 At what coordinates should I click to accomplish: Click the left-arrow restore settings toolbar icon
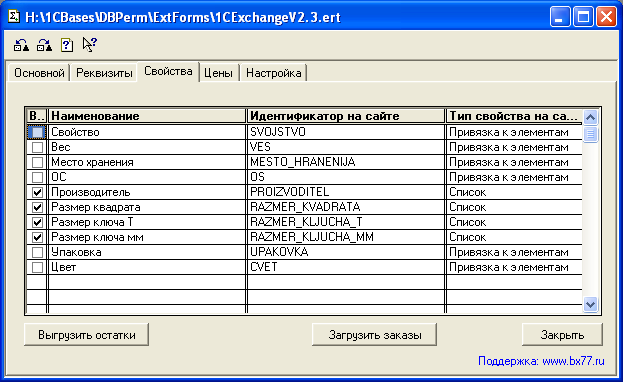(21, 45)
